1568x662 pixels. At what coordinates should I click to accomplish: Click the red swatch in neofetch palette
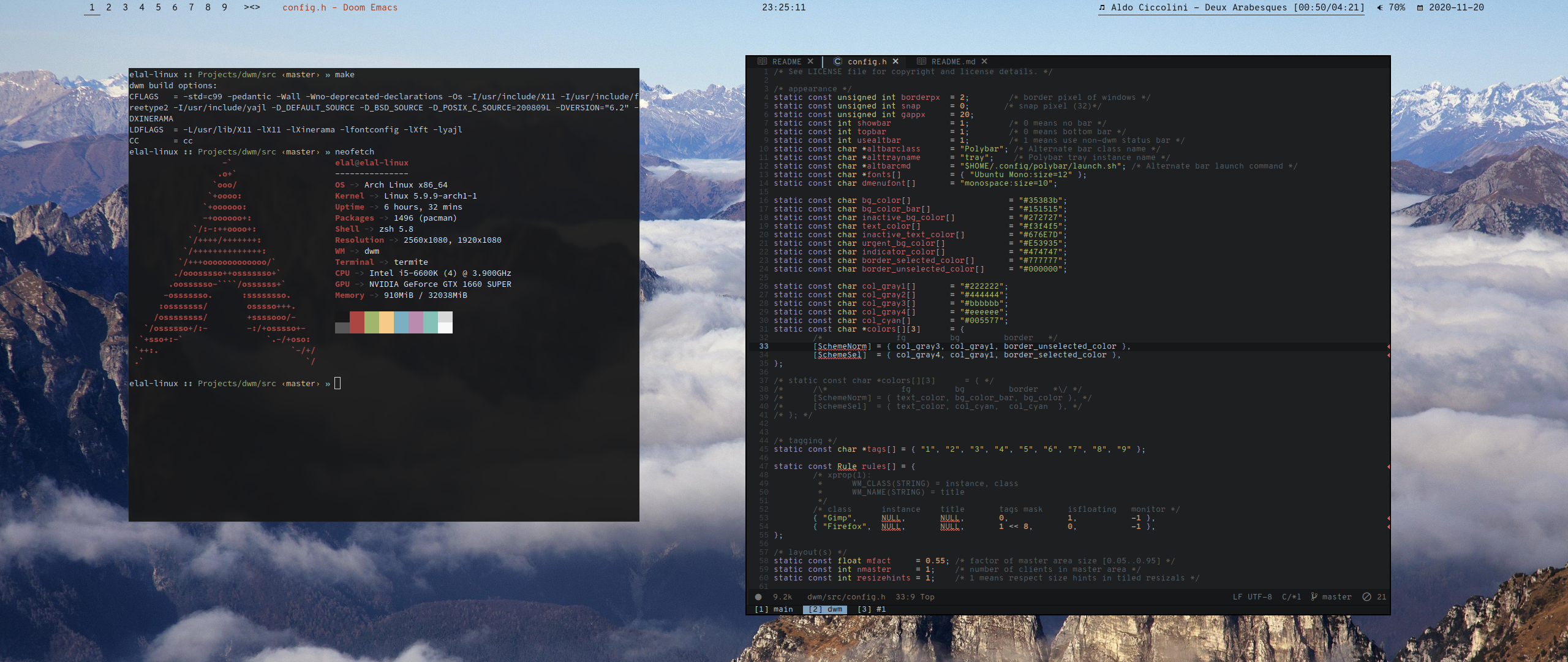pos(357,322)
